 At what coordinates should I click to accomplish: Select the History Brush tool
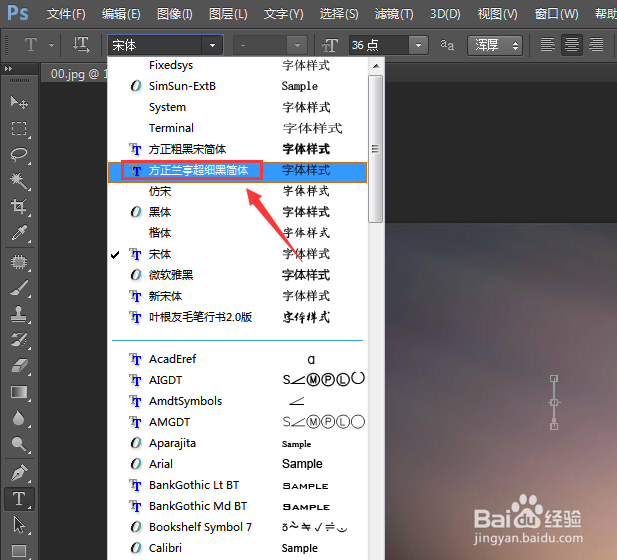(x=18, y=340)
